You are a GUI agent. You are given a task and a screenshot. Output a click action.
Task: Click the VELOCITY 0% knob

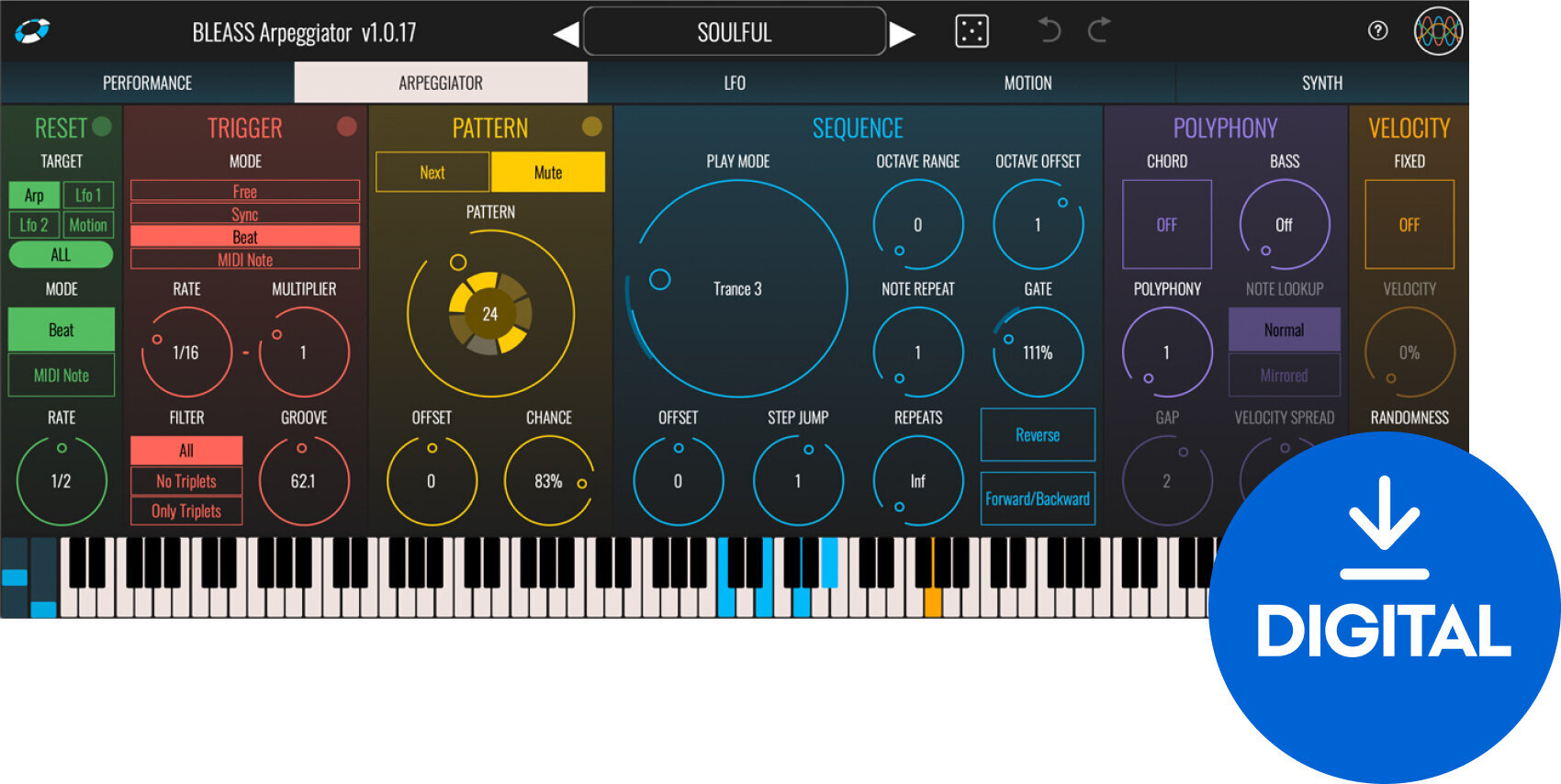1409,353
